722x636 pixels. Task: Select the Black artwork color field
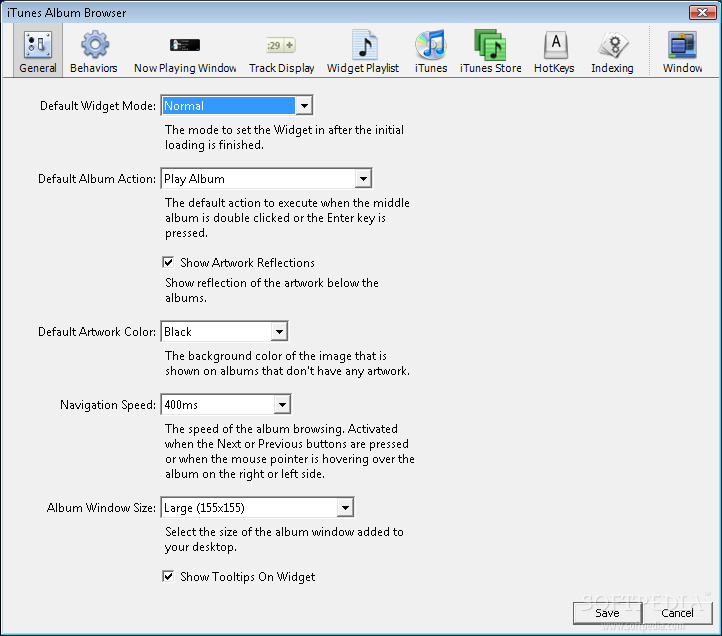tap(224, 332)
